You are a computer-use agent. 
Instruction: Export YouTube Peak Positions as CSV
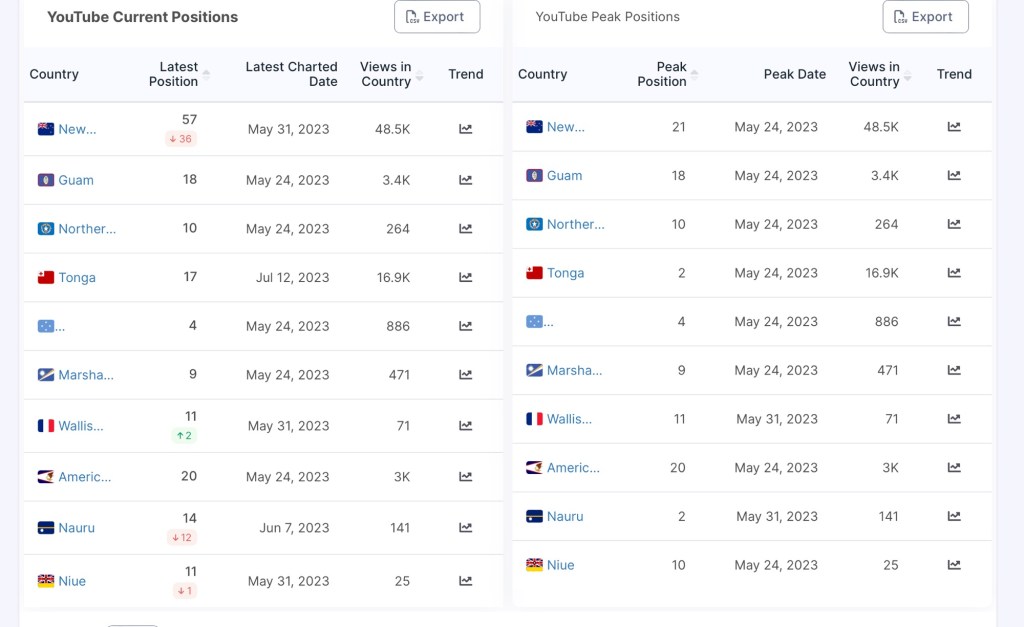(x=924, y=17)
